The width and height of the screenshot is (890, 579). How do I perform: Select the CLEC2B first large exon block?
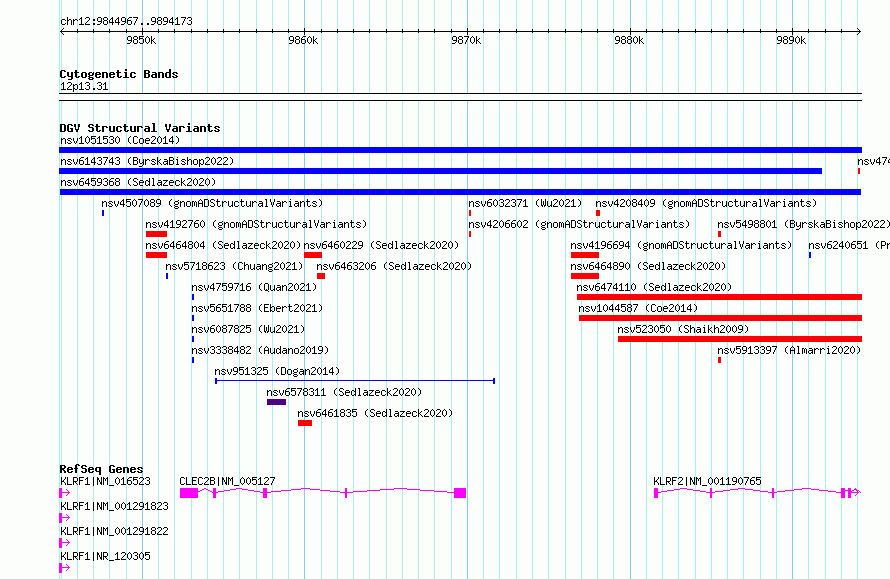click(x=189, y=493)
